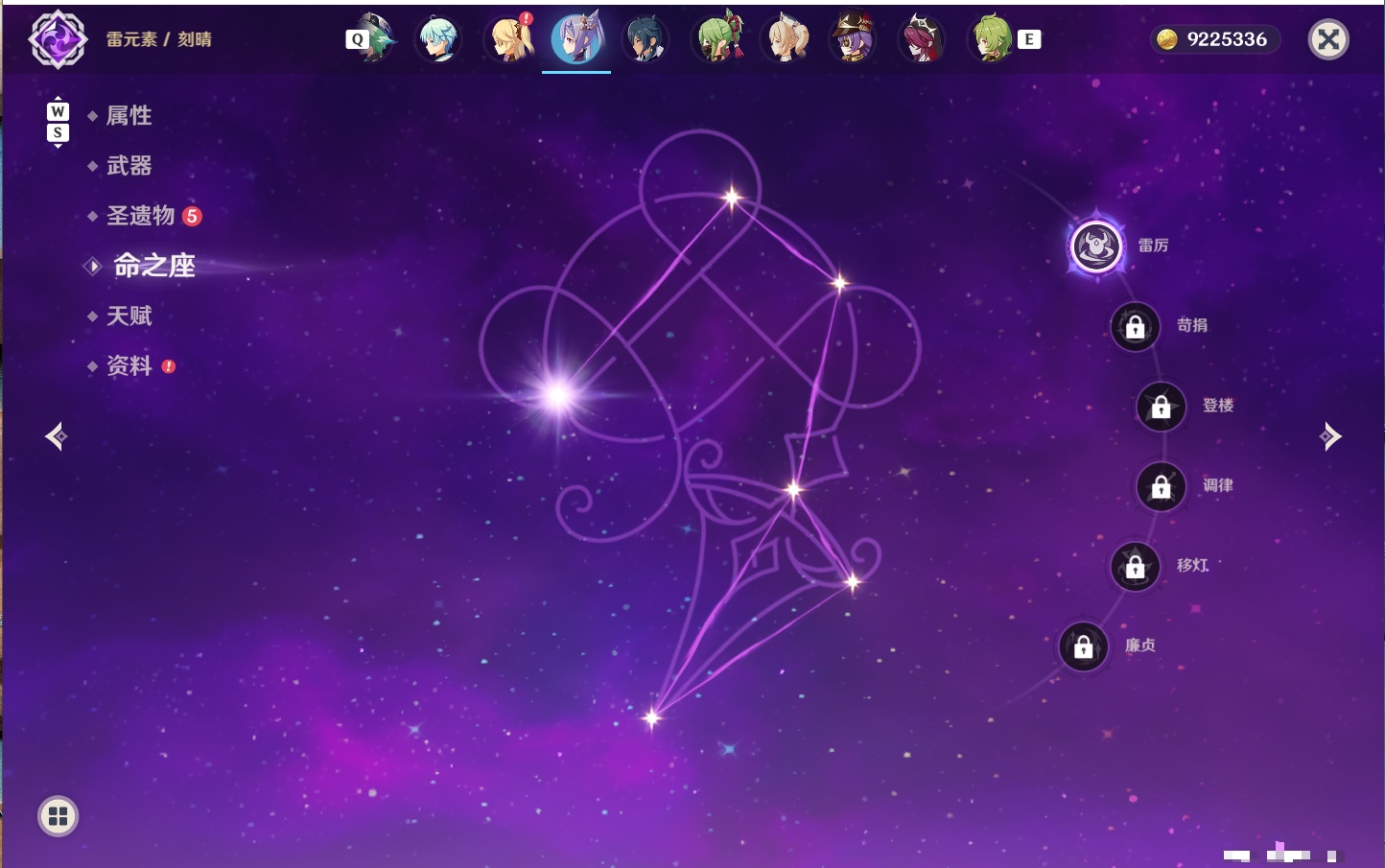Select the green-haired masked character next to Q
The height and width of the screenshot is (868, 1385).
pos(375,38)
